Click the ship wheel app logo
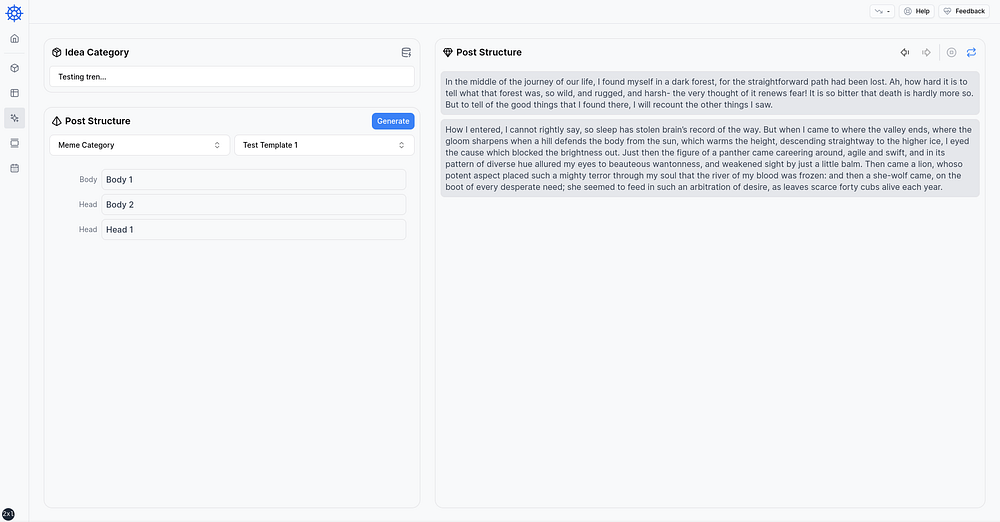Viewport: 1000px width, 522px height. click(14, 13)
